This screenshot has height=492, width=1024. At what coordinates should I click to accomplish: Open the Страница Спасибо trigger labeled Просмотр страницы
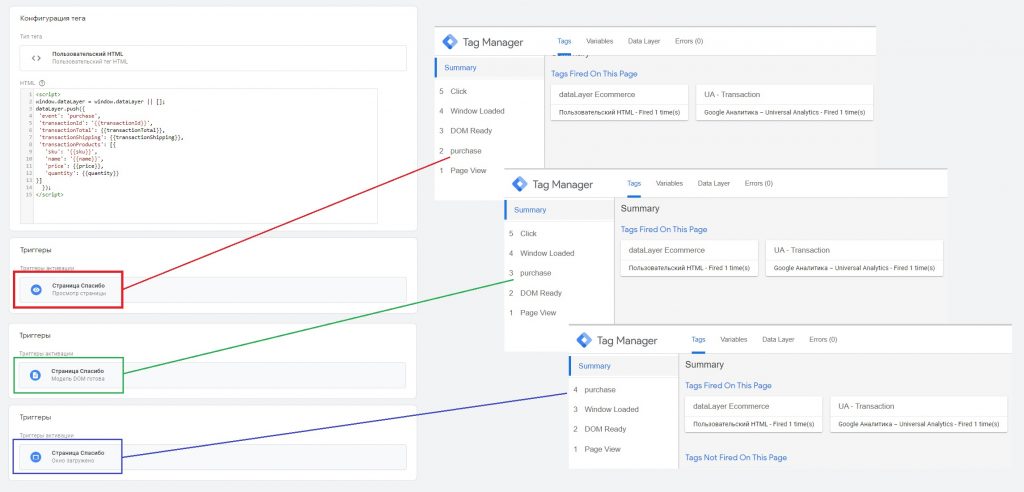pos(213,289)
